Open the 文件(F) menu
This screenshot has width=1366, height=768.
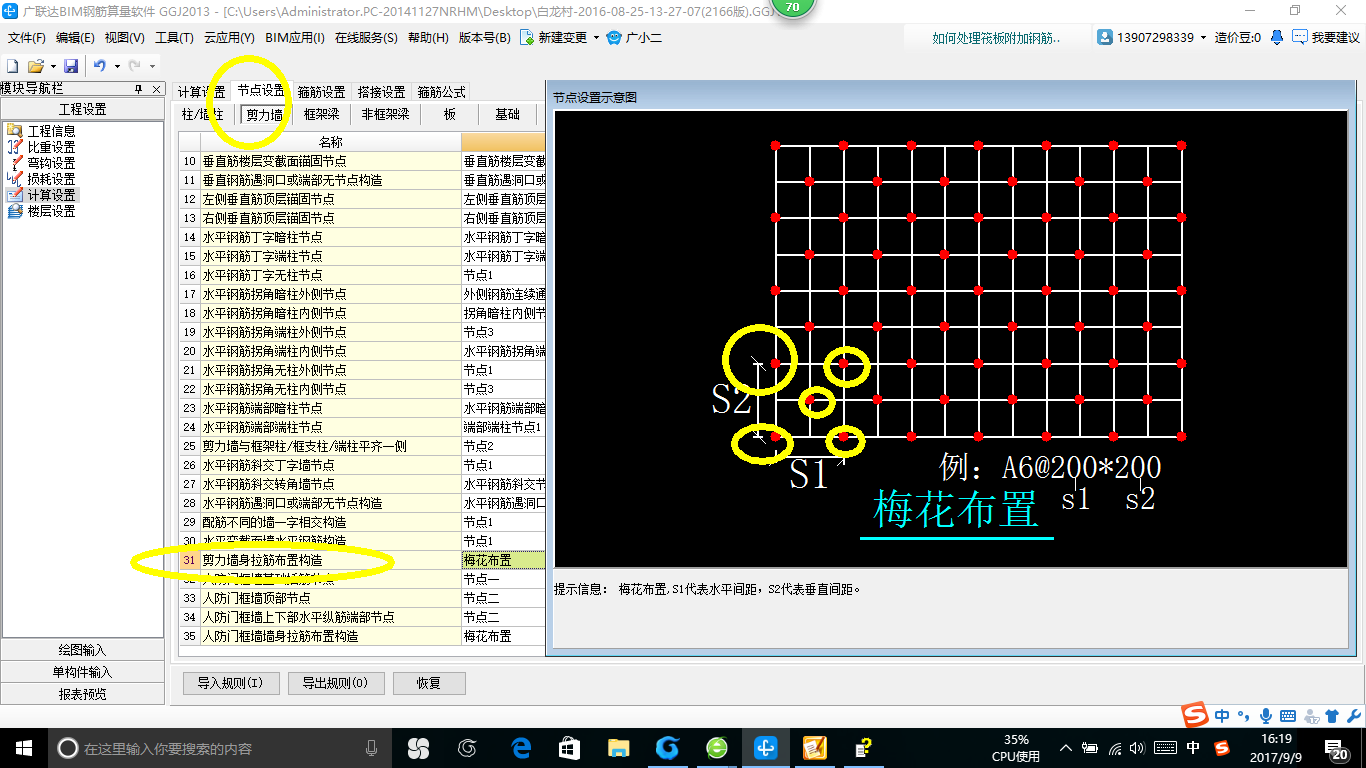point(27,38)
